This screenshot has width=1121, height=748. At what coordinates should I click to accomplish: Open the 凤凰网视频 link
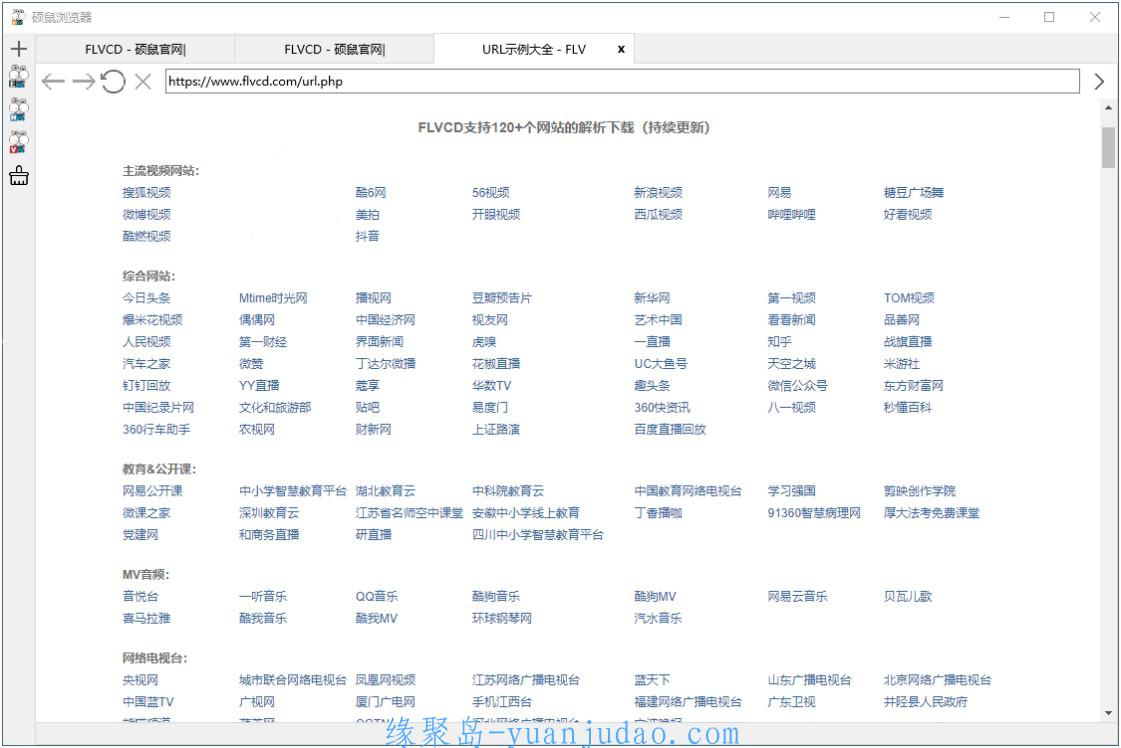click(385, 680)
